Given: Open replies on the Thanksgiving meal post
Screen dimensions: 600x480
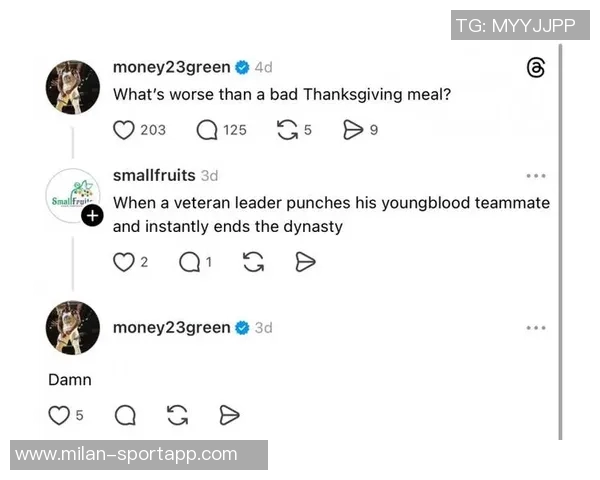Looking at the screenshot, I should click(x=208, y=130).
